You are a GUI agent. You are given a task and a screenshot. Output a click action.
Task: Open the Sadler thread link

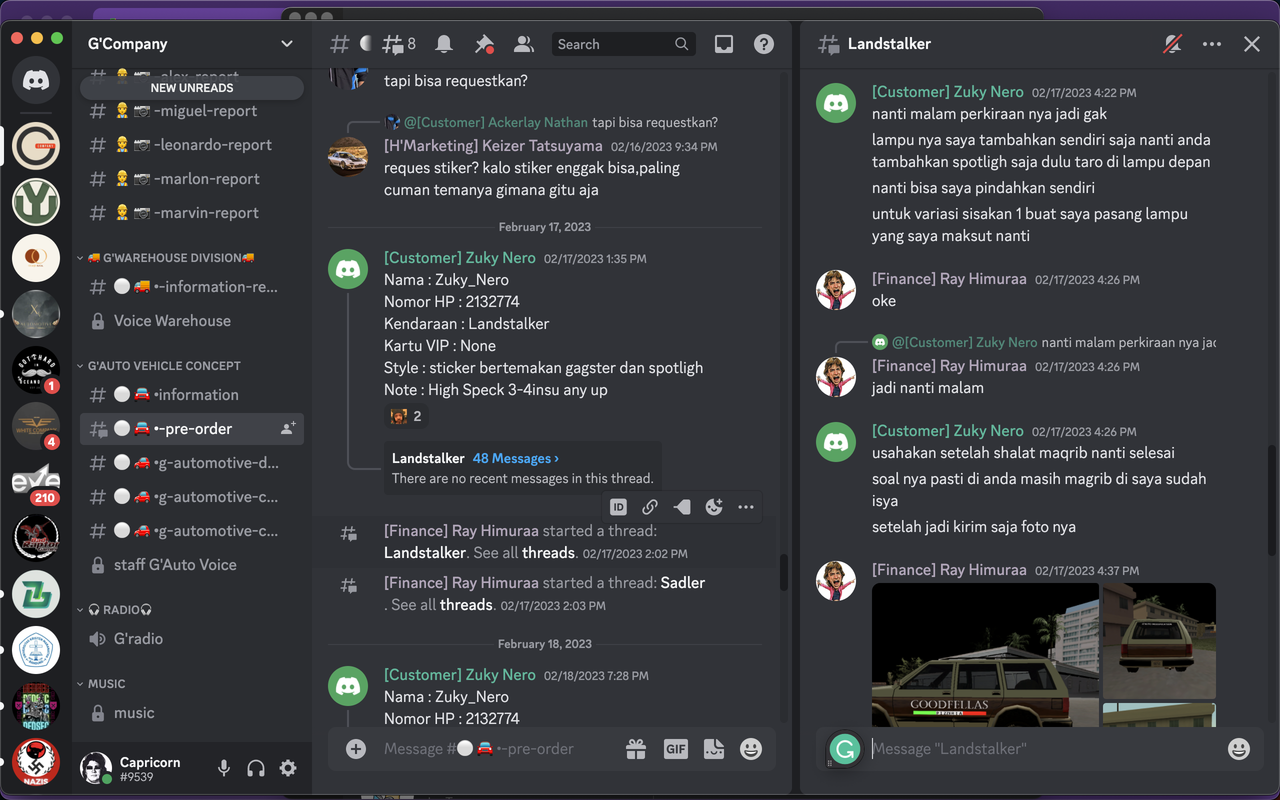click(683, 583)
